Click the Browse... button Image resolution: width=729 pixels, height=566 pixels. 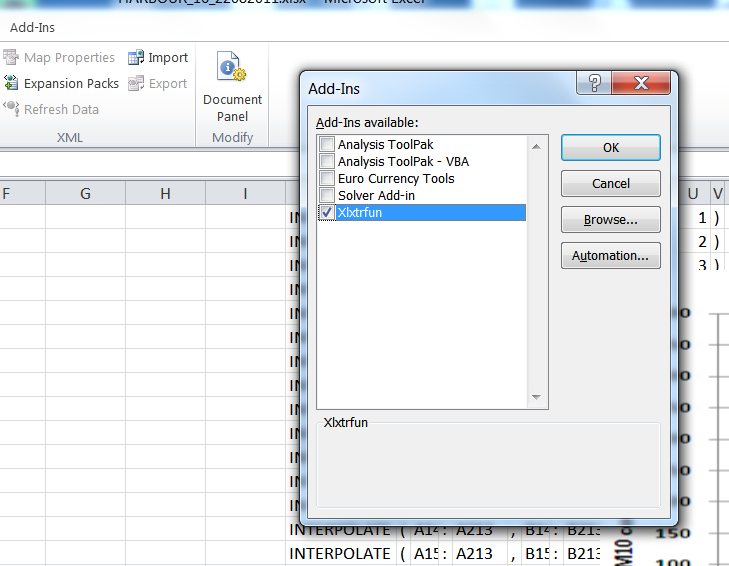[x=610, y=220]
